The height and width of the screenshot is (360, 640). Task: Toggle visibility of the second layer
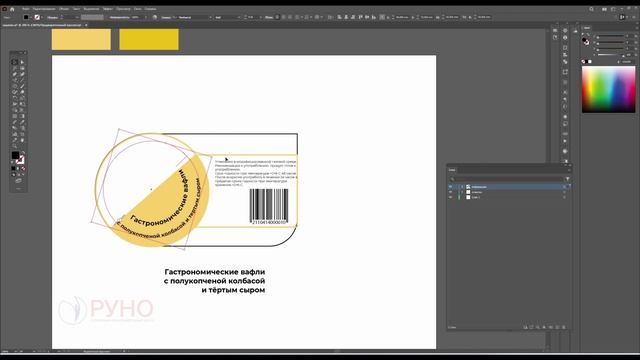pyautogui.click(x=451, y=192)
